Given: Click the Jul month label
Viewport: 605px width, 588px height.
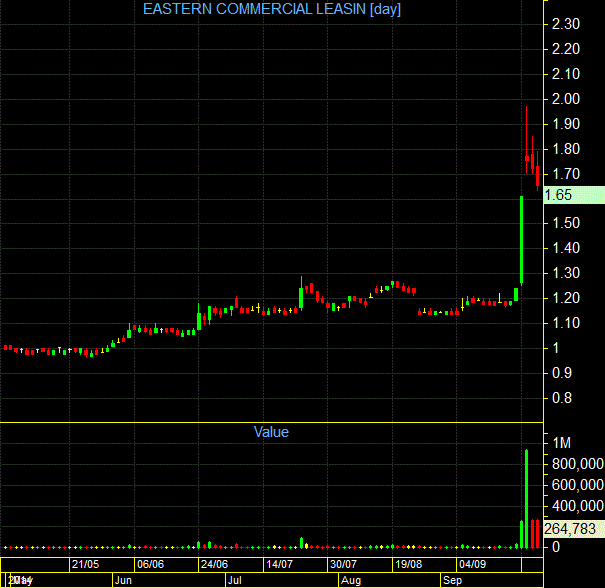Looking at the screenshot, I should click(235, 580).
